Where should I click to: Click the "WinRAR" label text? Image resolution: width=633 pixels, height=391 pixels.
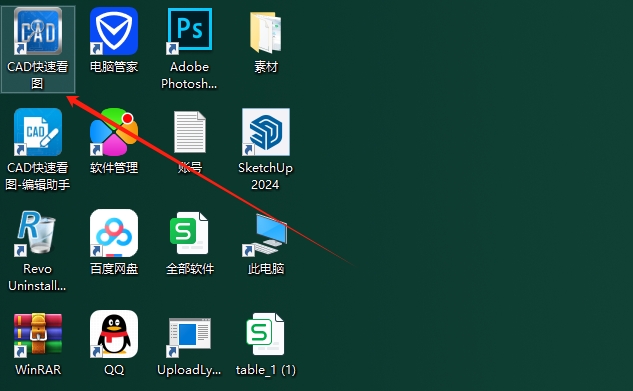tap(38, 370)
